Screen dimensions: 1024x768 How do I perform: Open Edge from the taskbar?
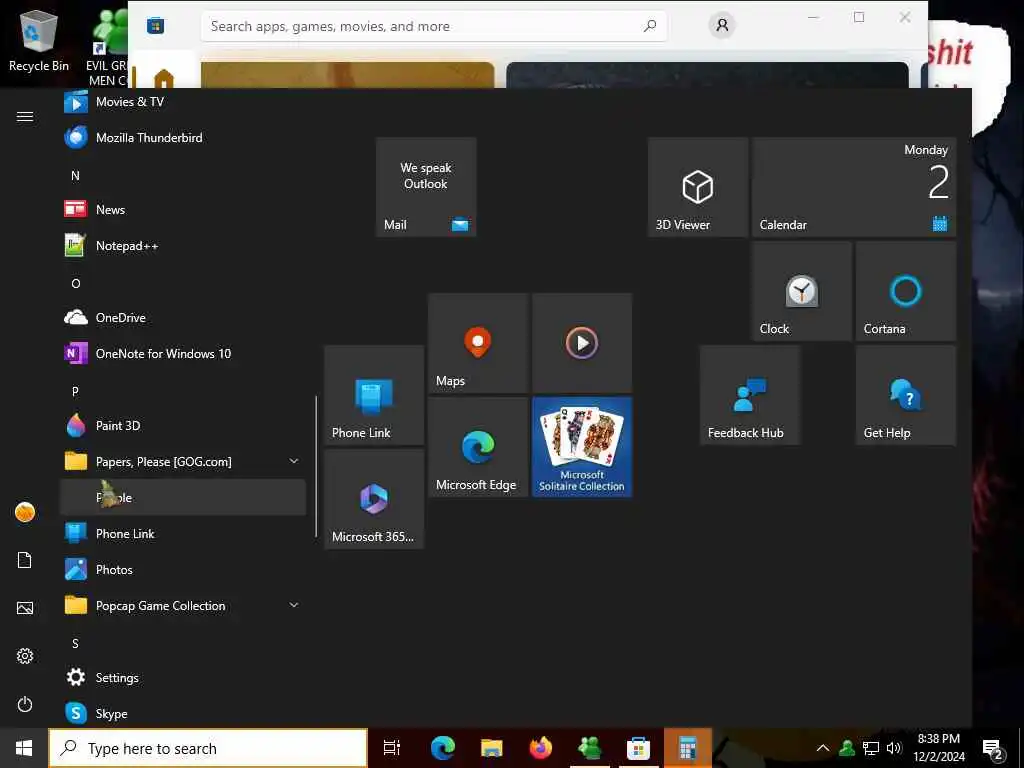tap(442, 748)
